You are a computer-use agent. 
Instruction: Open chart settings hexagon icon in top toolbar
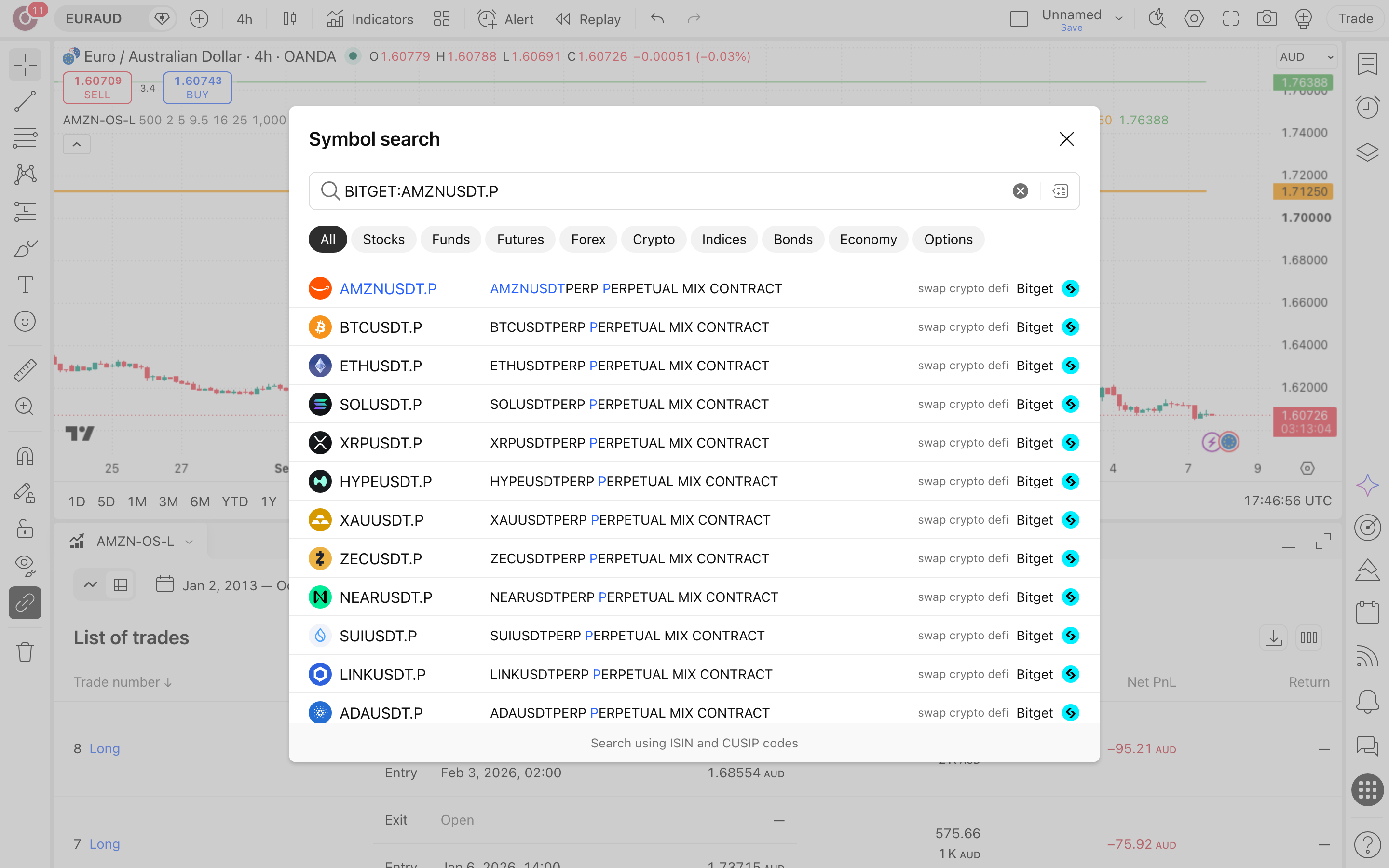1194,19
